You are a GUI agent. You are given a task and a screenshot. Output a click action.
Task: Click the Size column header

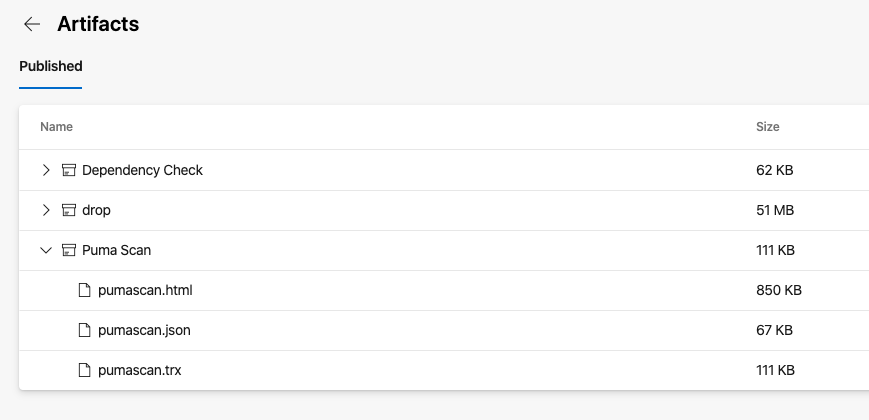(x=767, y=127)
